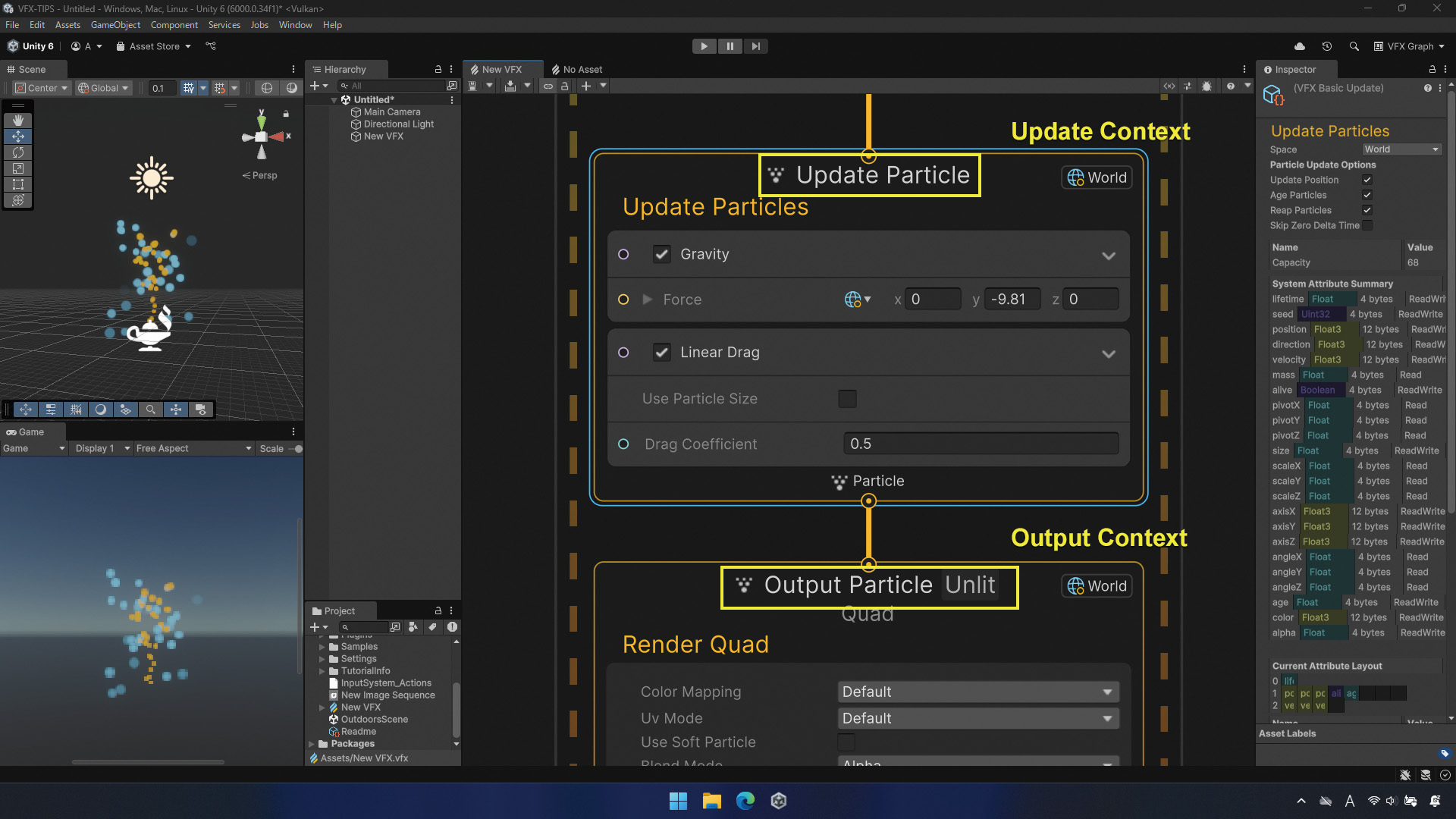1456x819 pixels.
Task: Select the Rect transform tool
Action: [x=18, y=184]
